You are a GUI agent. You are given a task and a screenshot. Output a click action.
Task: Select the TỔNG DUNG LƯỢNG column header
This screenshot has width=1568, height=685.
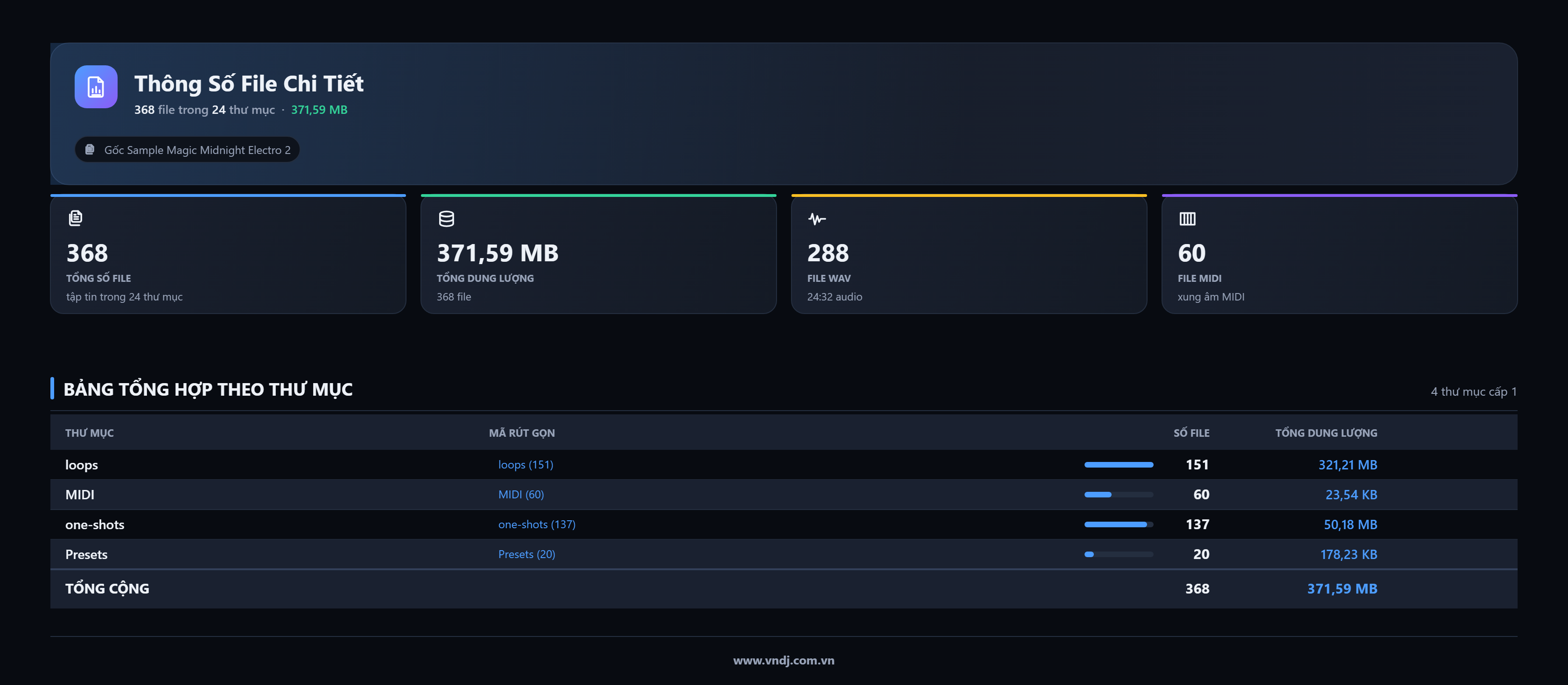click(x=1326, y=433)
